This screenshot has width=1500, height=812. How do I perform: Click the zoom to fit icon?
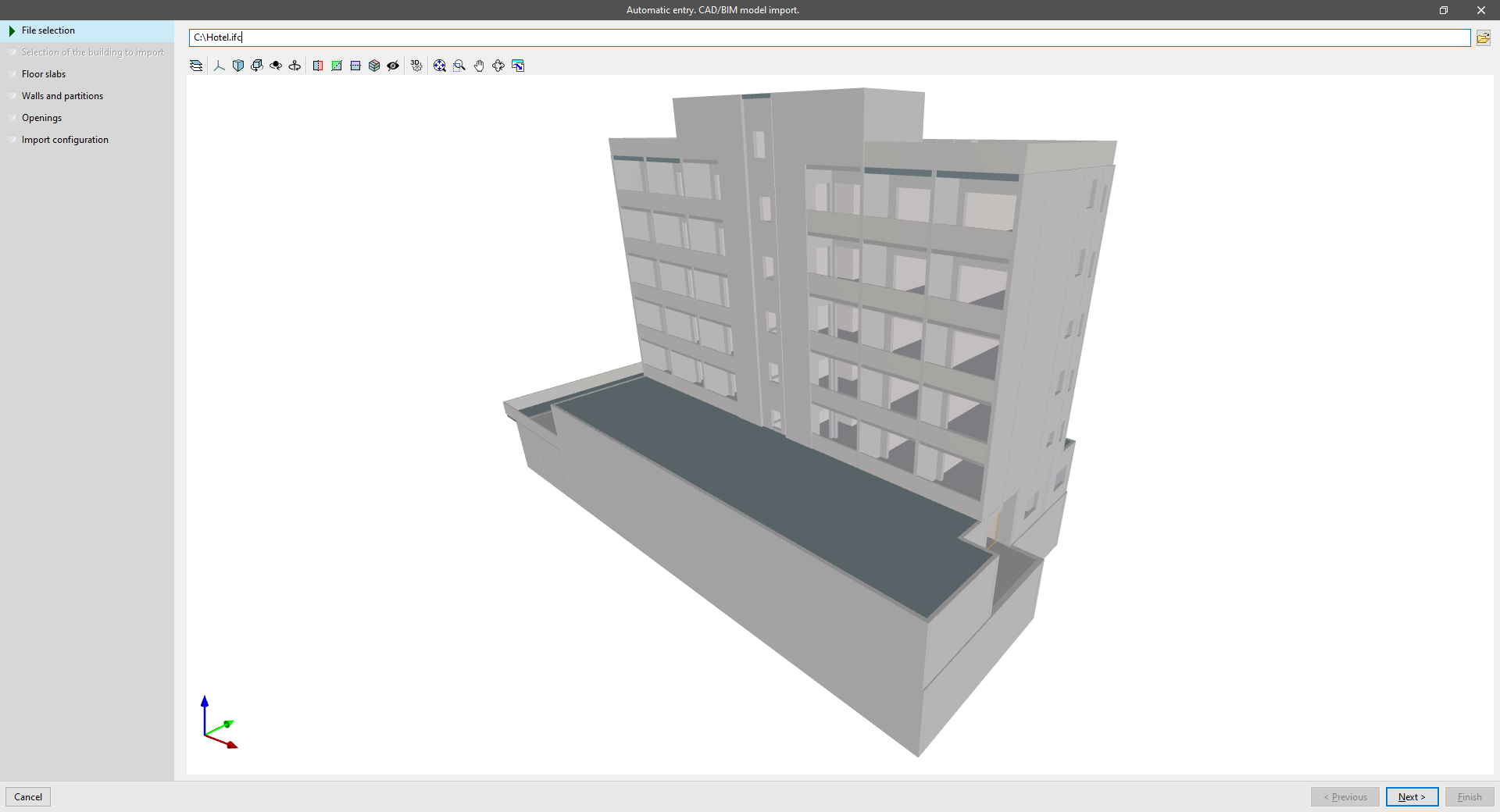(439, 66)
